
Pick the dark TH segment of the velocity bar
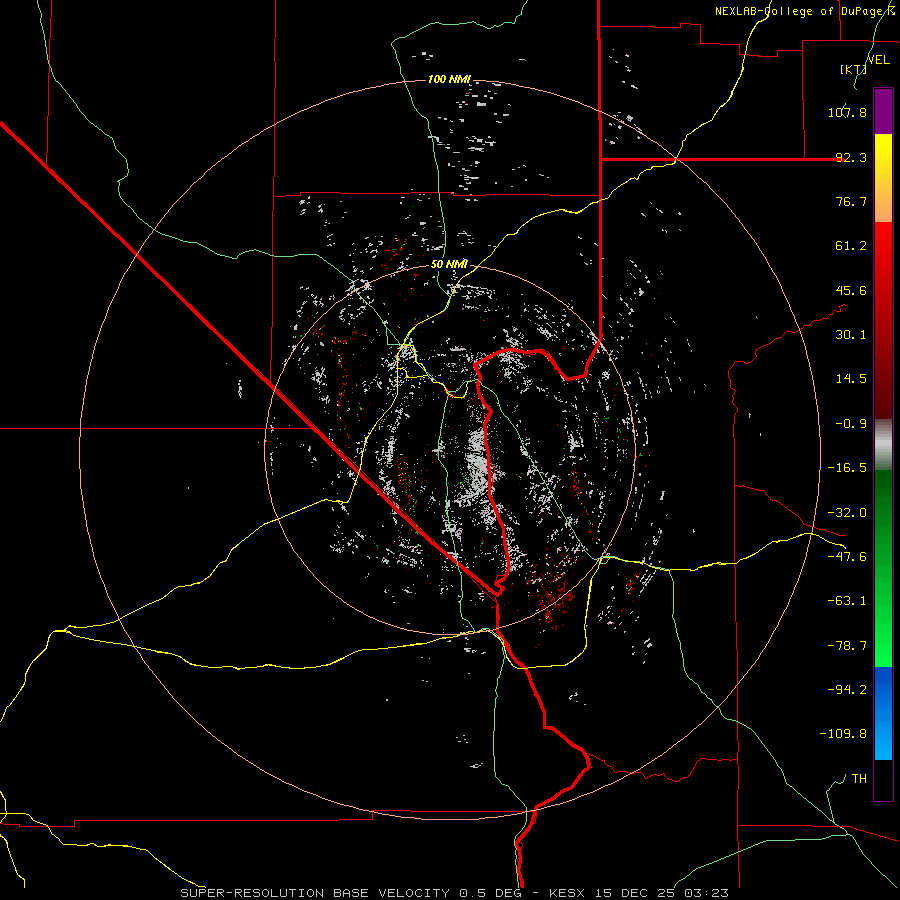(883, 779)
